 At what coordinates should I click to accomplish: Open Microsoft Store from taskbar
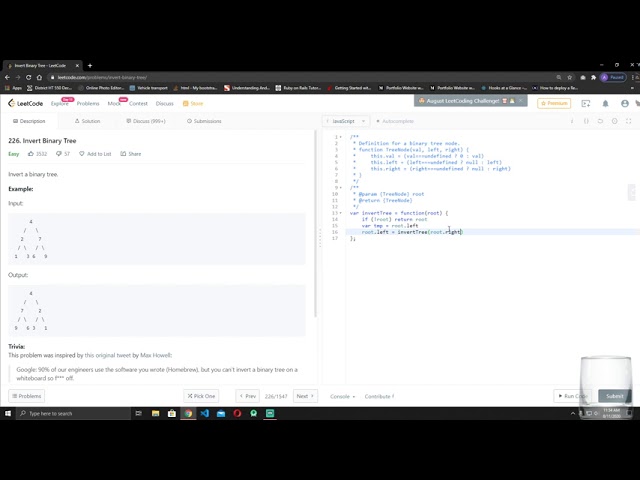click(x=172, y=413)
